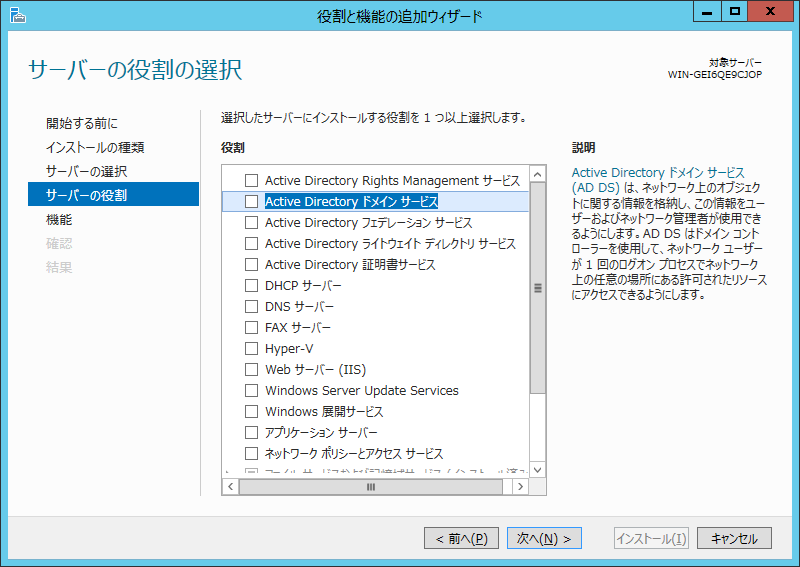Click the vertical scrollbar thumb of roles list
800x567 pixels.
(537, 288)
